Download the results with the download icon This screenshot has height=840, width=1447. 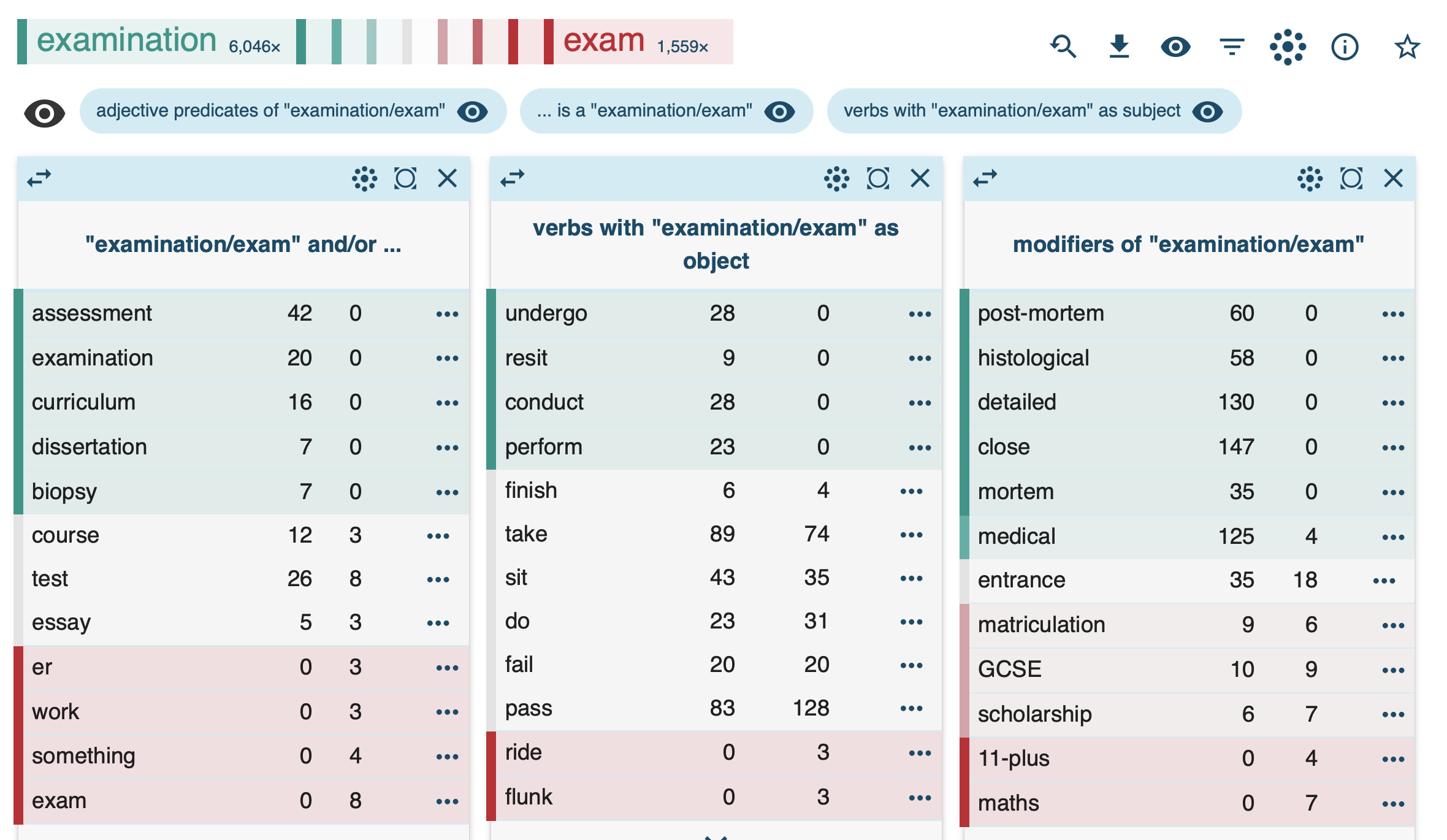[1119, 47]
